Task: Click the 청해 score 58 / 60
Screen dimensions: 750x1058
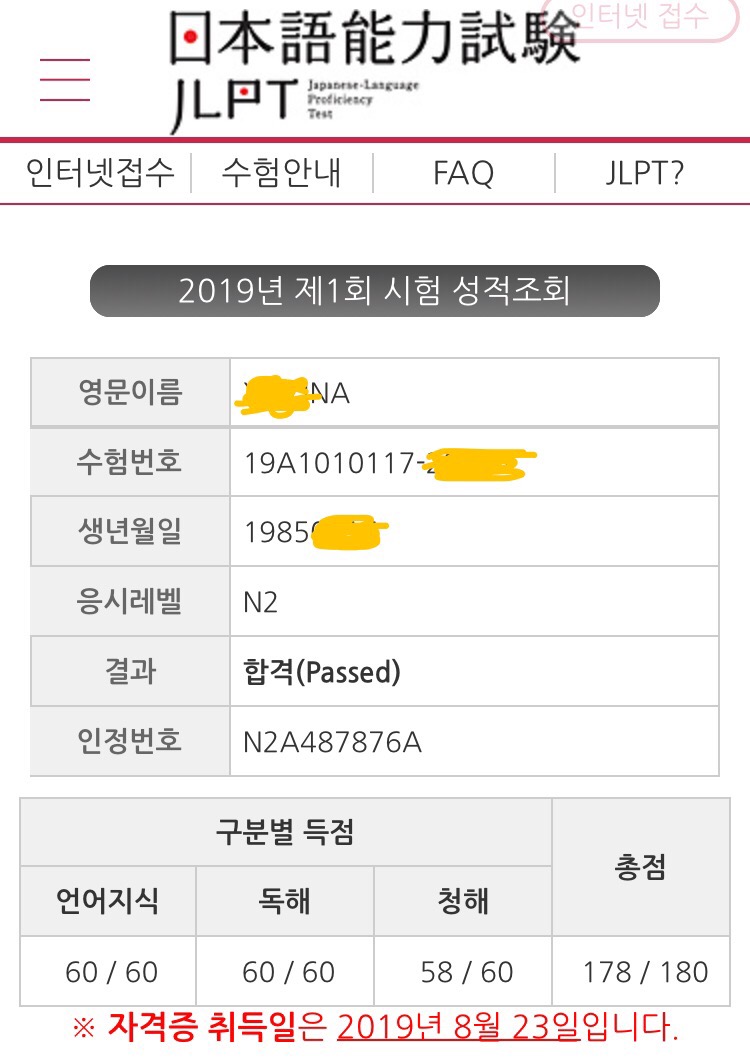Action: 466,971
